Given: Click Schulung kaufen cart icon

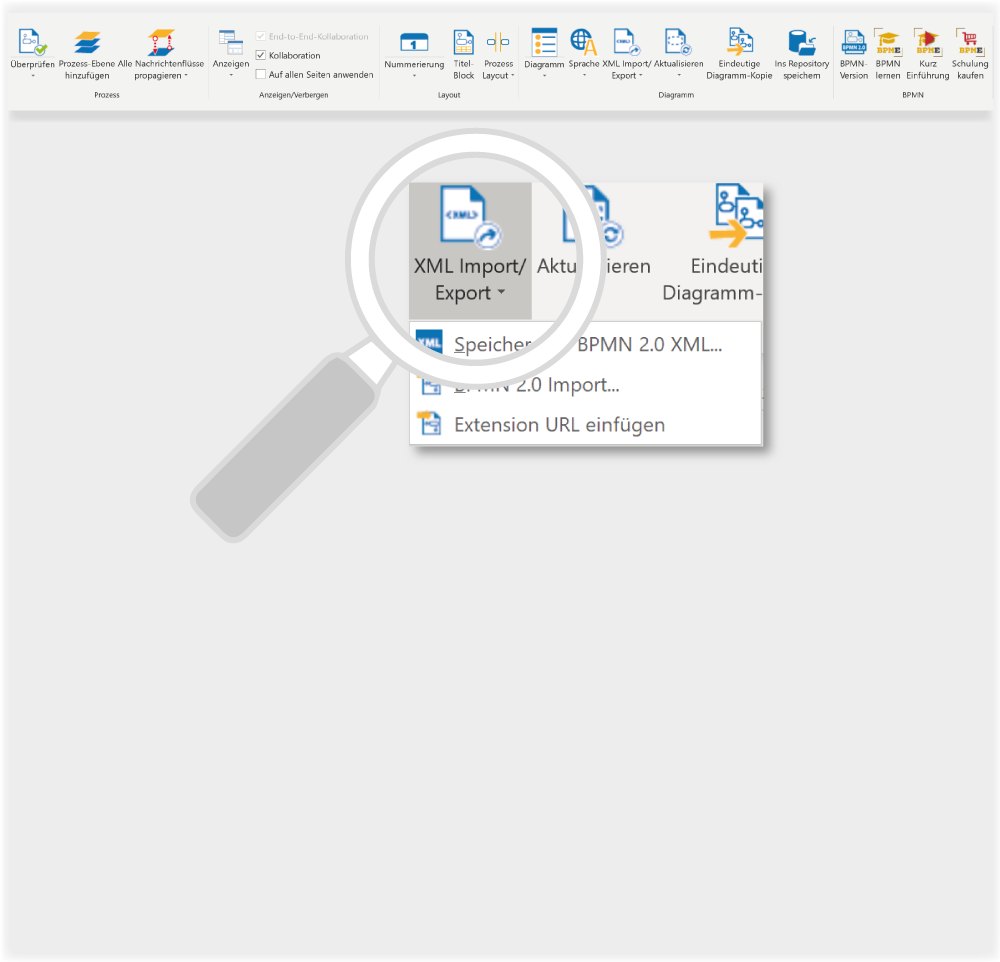Looking at the screenshot, I should tap(969, 42).
